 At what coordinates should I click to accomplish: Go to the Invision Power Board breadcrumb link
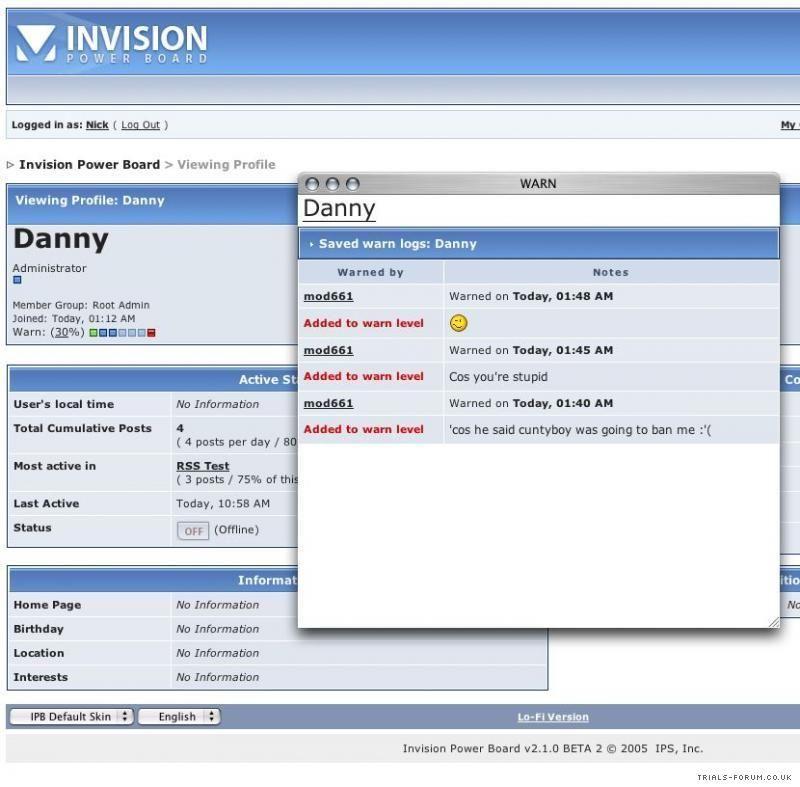[x=89, y=165]
